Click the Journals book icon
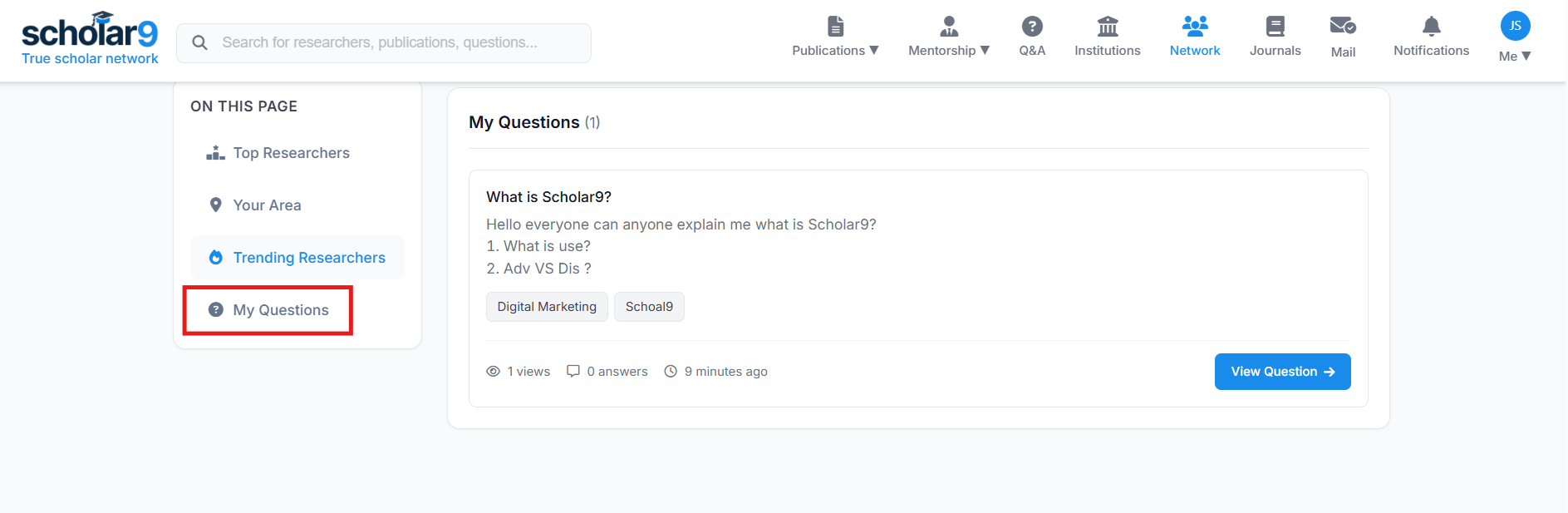 [1276, 27]
